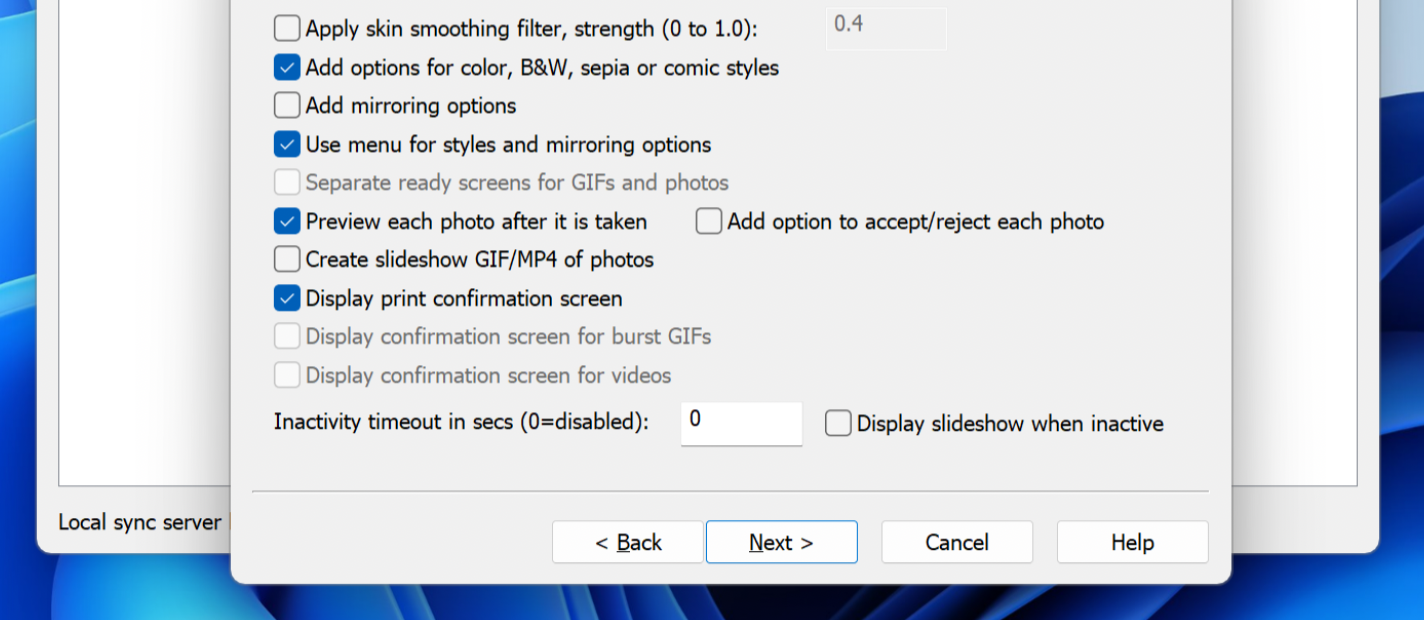Enable Display slideshow when inactive

[x=838, y=424]
